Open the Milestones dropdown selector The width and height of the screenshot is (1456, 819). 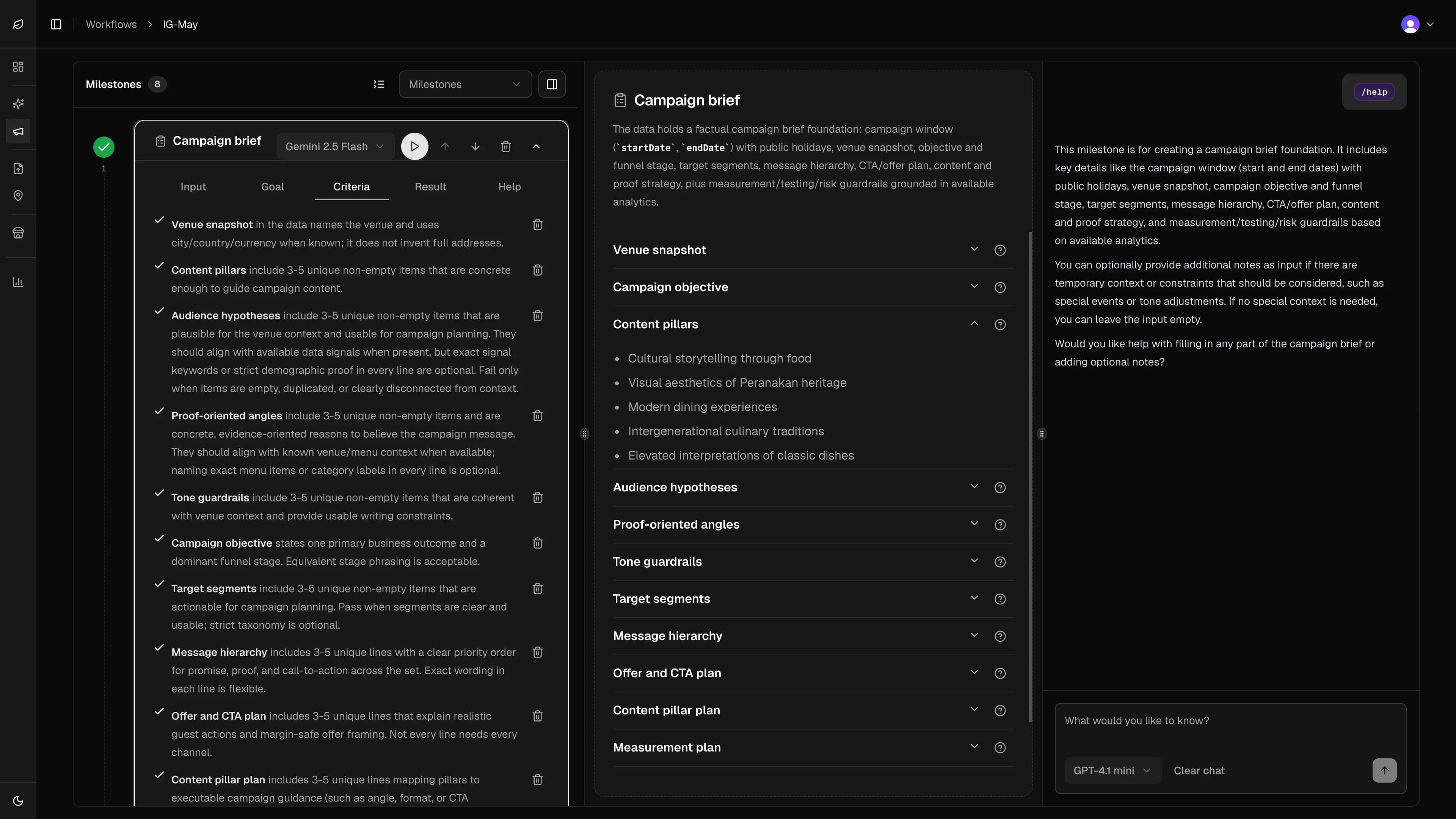[x=465, y=84]
